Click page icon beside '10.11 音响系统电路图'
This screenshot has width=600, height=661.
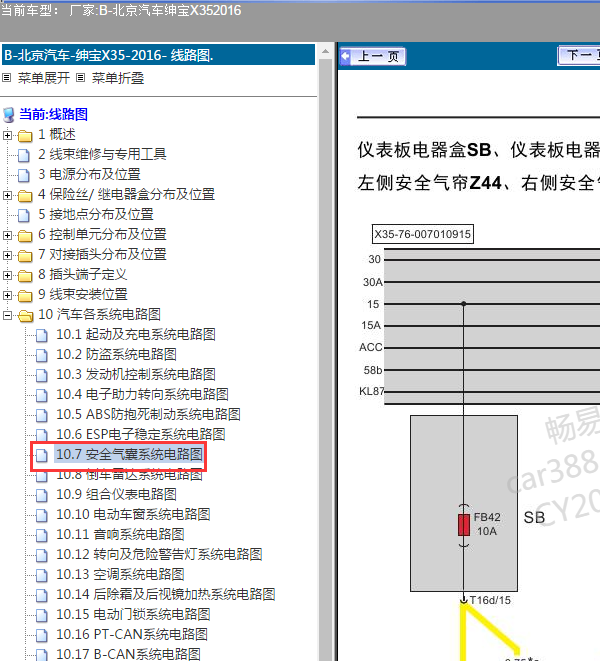point(42,535)
